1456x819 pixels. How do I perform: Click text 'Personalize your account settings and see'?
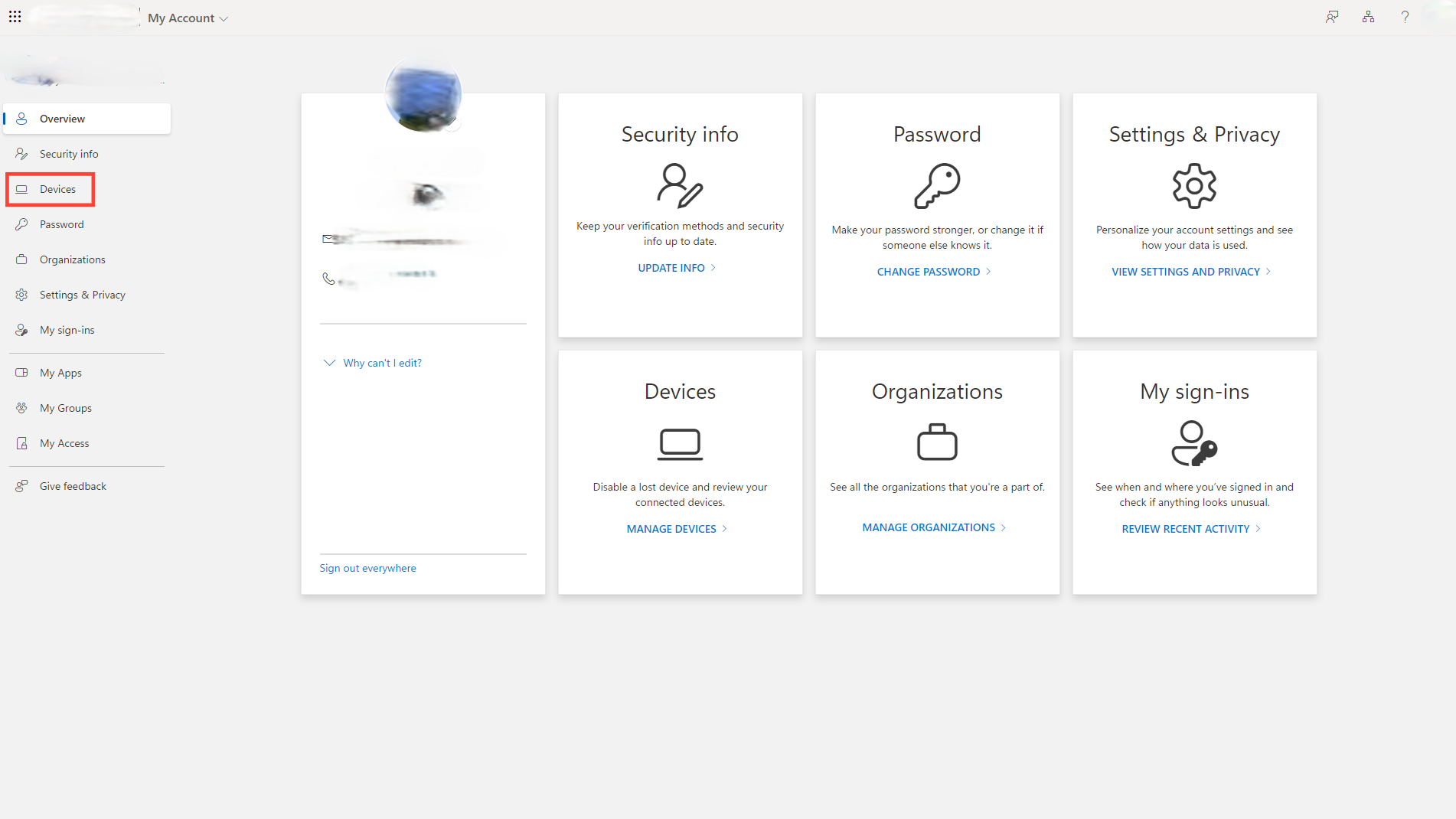coord(1194,230)
